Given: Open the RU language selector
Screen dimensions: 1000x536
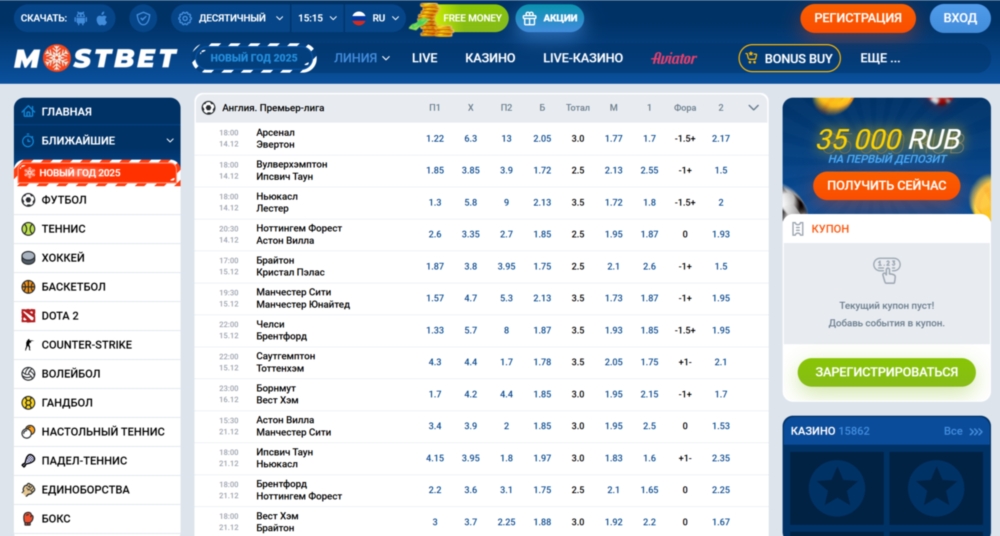Looking at the screenshot, I should point(375,18).
